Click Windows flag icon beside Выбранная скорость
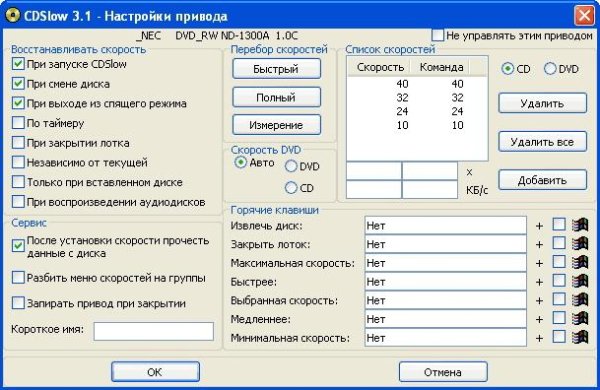Screen dimensions: 600x390 pos(580,300)
